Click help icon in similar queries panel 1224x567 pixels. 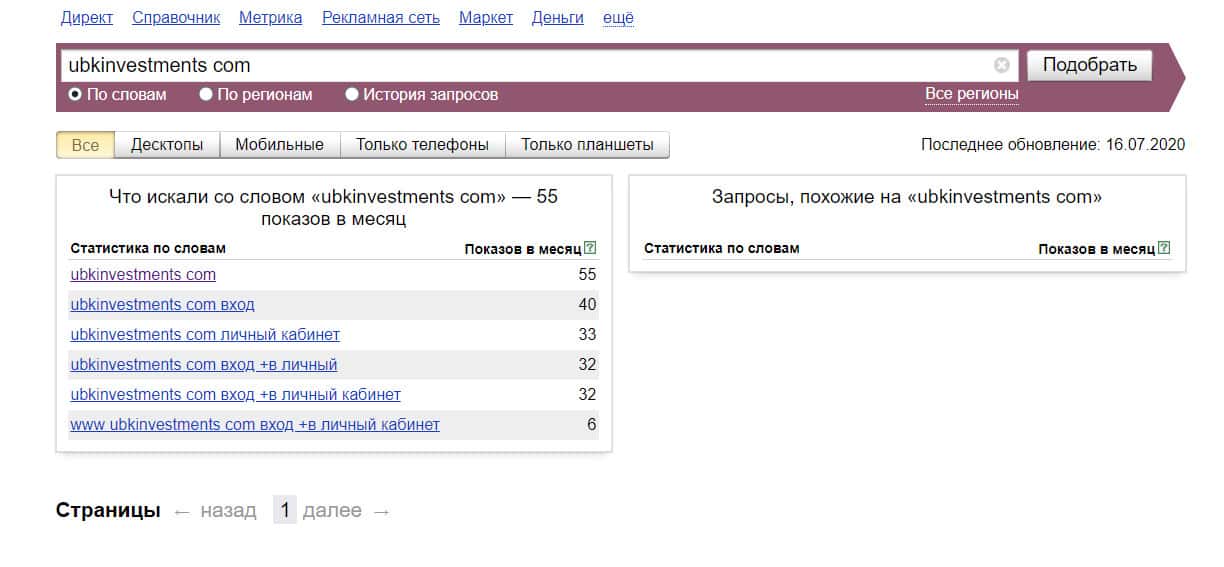click(1164, 248)
